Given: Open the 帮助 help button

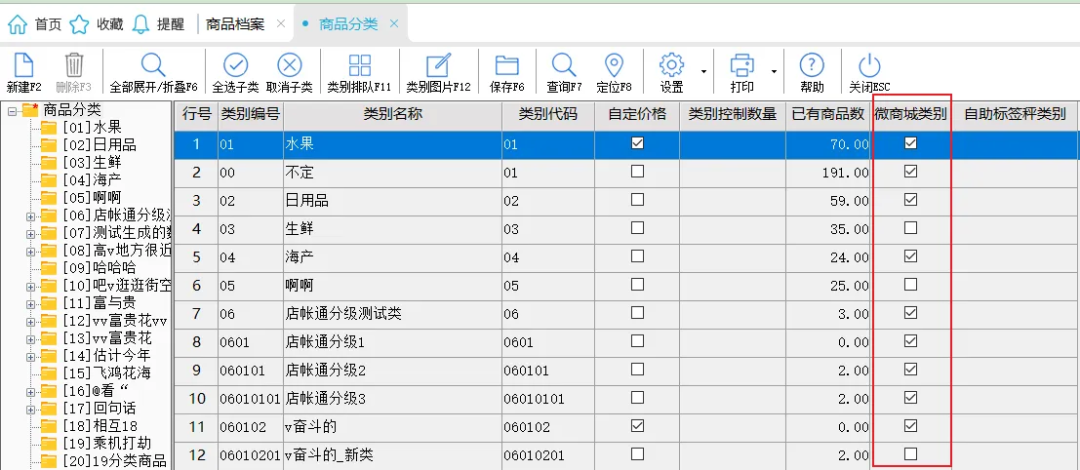Looking at the screenshot, I should click(x=812, y=66).
